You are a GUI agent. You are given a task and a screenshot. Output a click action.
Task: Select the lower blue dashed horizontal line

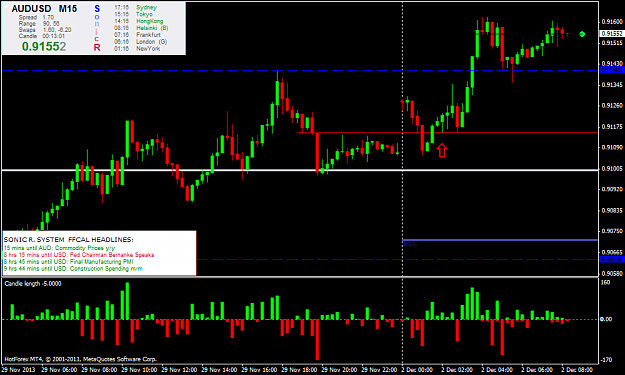[397, 259]
